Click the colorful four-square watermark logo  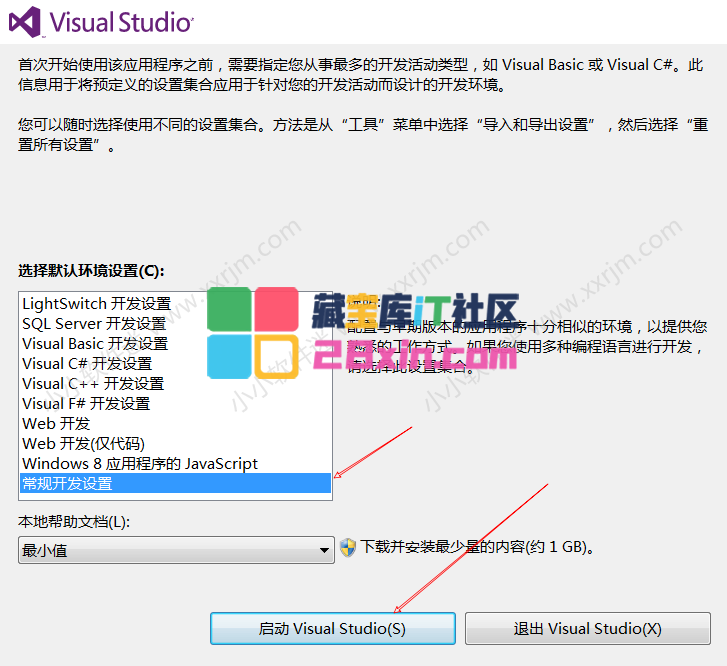pyautogui.click(x=252, y=330)
